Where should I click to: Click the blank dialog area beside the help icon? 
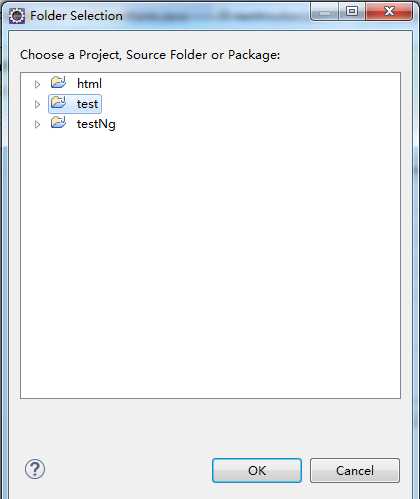coord(127,469)
